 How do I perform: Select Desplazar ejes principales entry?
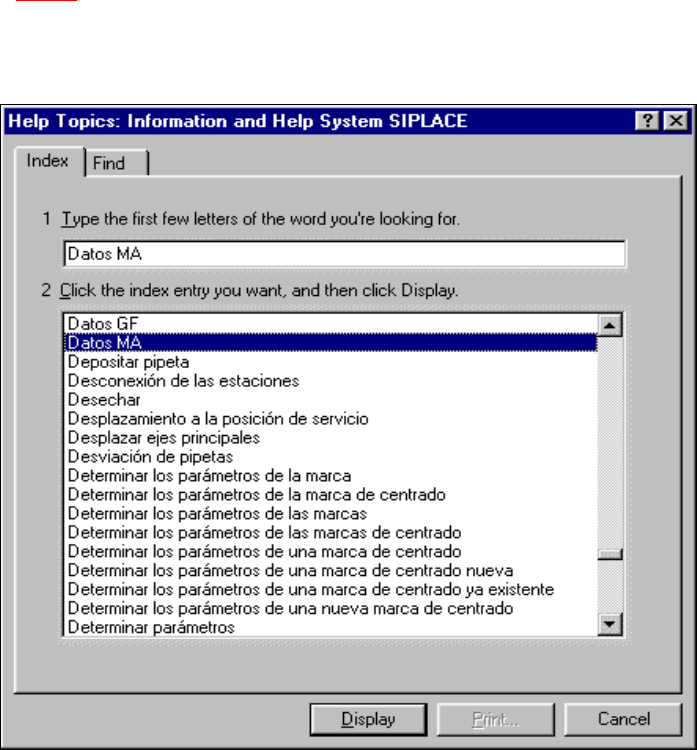tap(331, 438)
